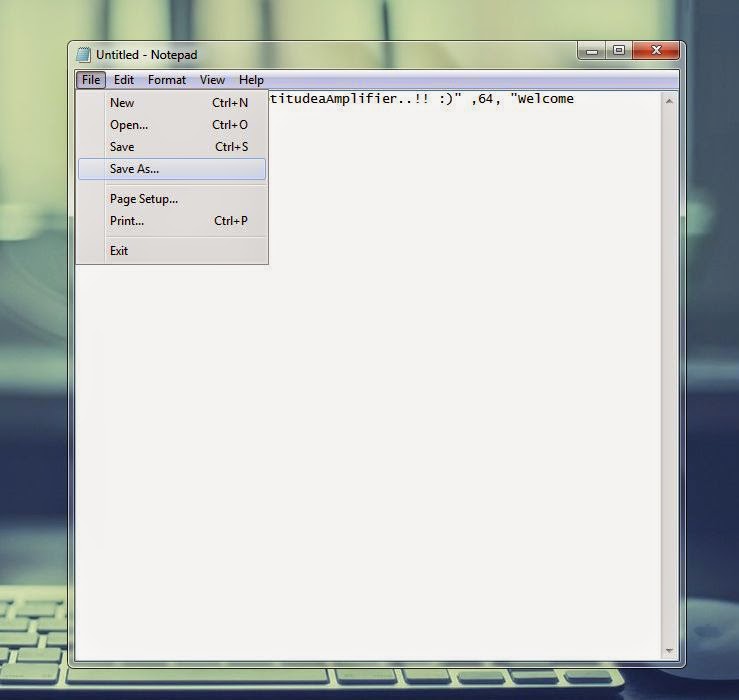This screenshot has width=739, height=700.
Task: Click the Untitled - Notepad title text
Action: click(x=147, y=55)
